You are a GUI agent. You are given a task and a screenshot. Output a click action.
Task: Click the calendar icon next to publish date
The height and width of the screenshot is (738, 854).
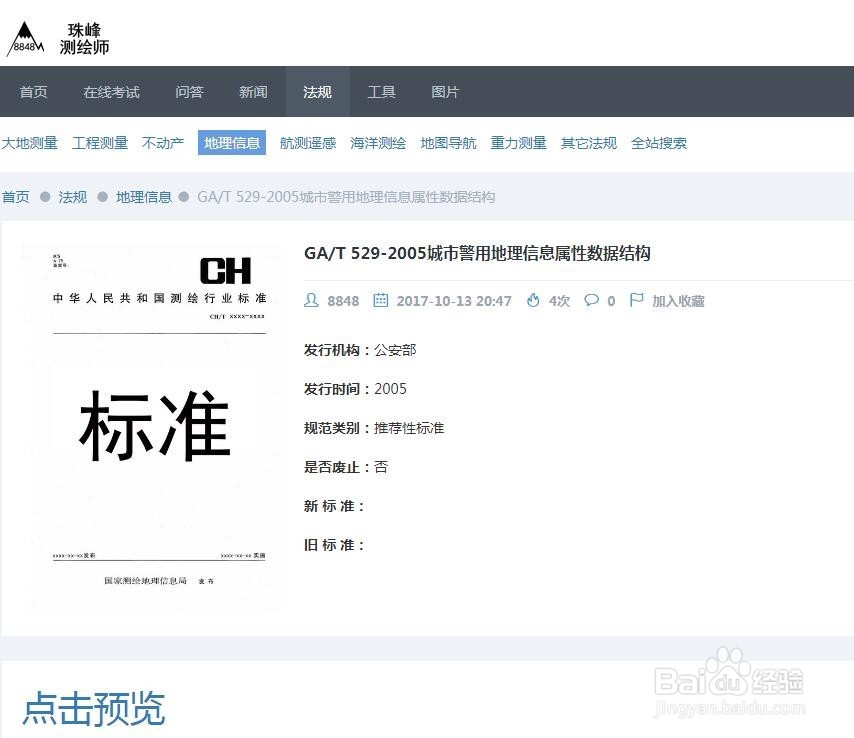pyautogui.click(x=381, y=300)
